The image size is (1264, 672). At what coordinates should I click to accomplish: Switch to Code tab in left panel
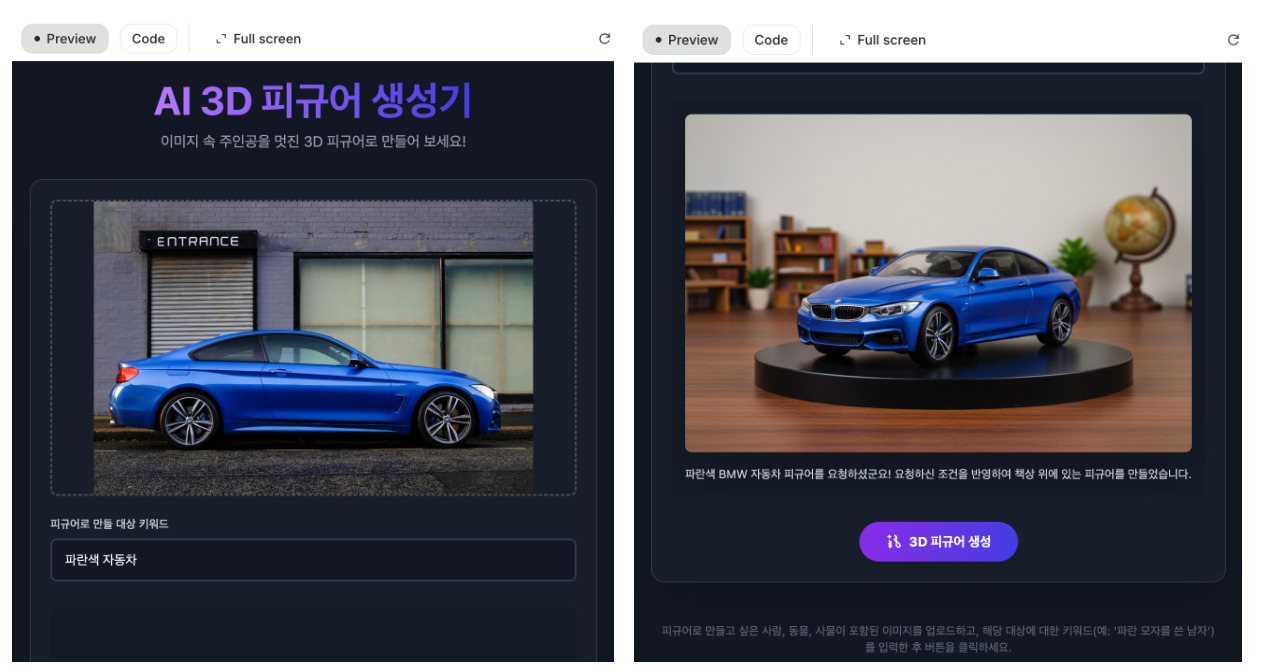point(148,39)
